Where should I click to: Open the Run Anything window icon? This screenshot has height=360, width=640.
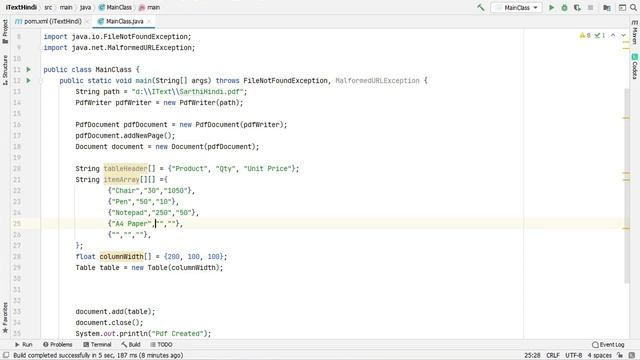[x=622, y=7]
